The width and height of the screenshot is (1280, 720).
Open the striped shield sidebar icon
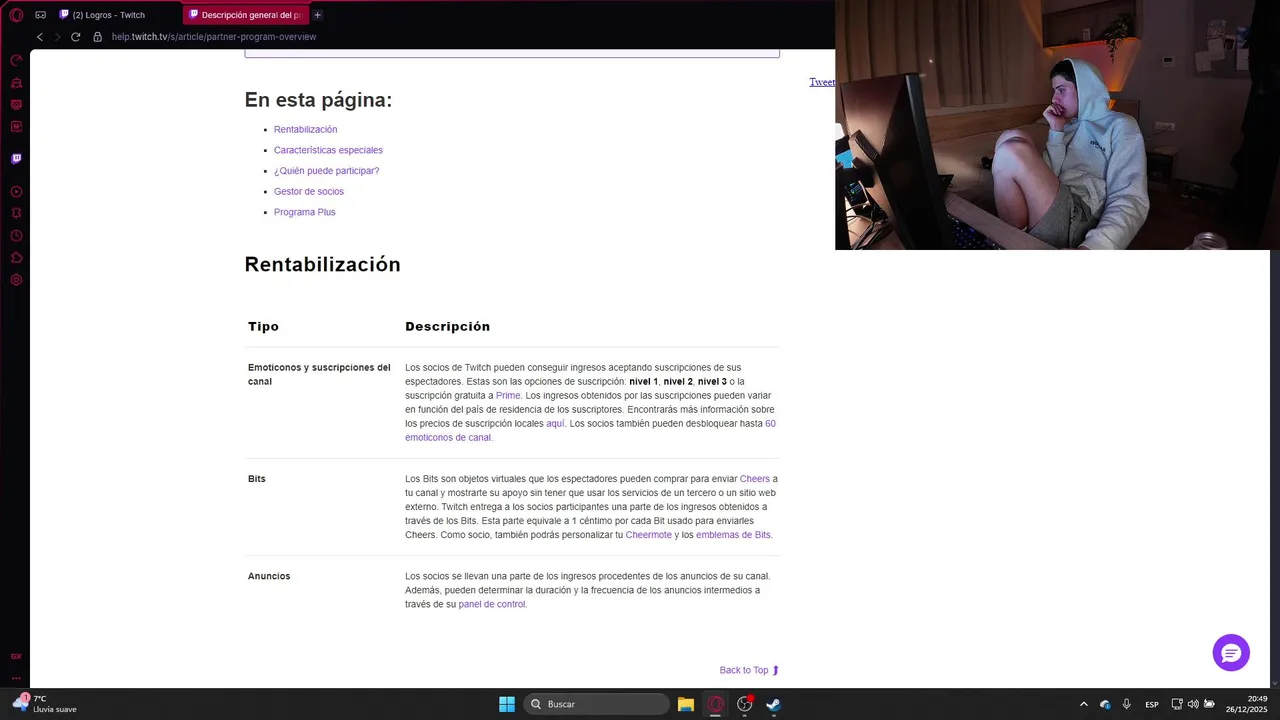tap(16, 105)
